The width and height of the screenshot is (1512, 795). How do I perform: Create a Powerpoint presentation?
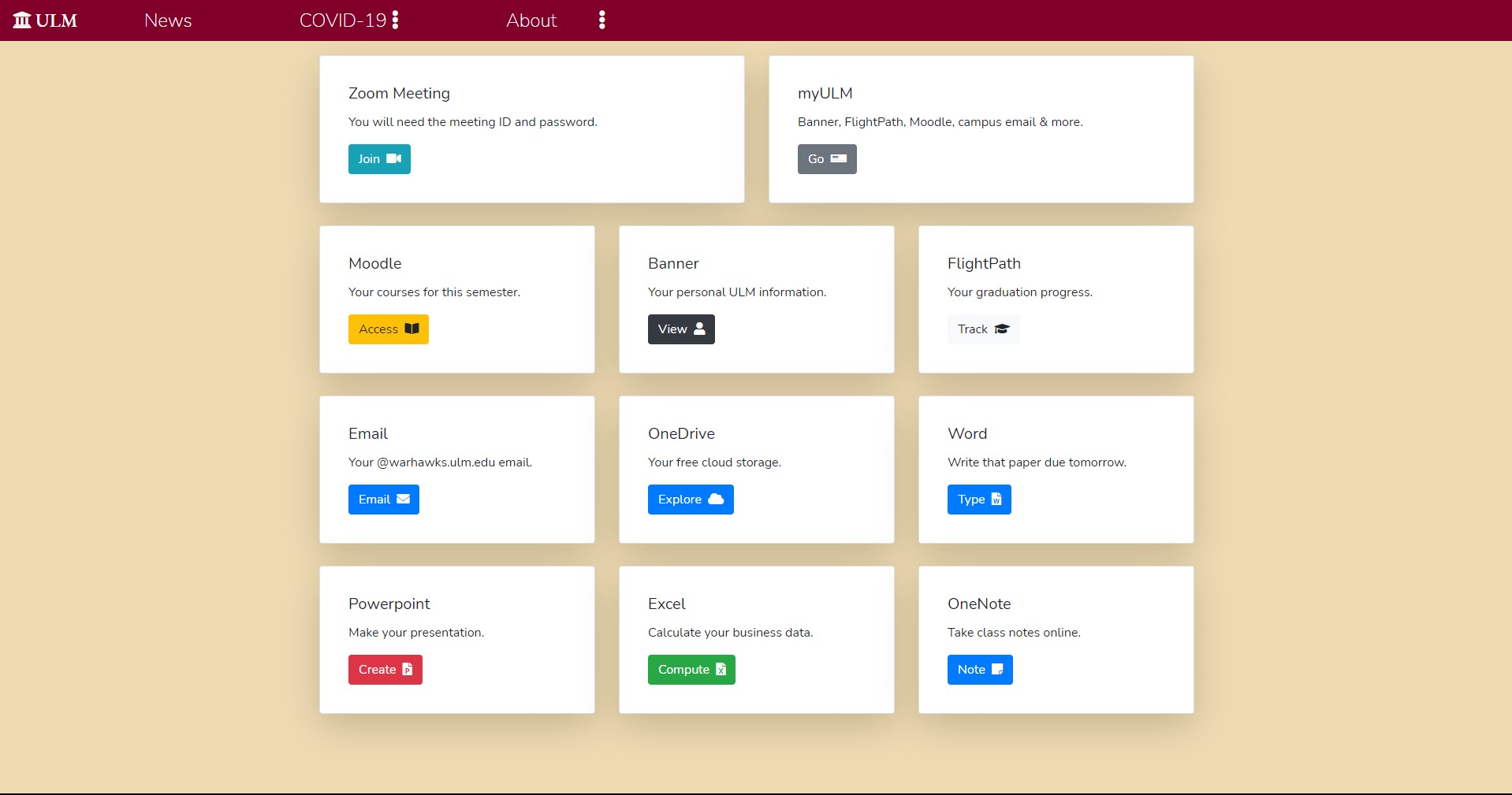(x=385, y=670)
